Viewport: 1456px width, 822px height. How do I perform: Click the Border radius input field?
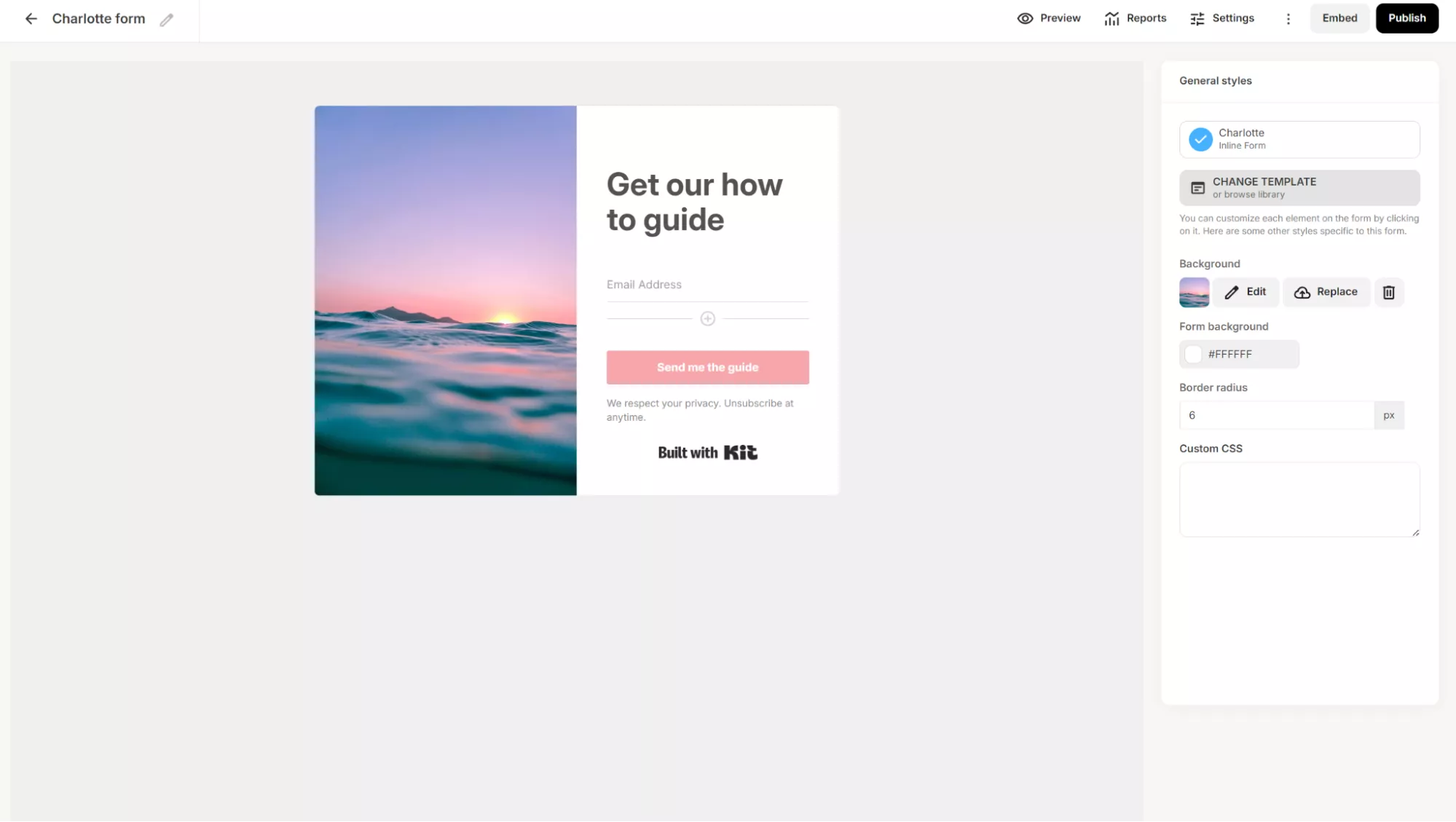coord(1276,415)
